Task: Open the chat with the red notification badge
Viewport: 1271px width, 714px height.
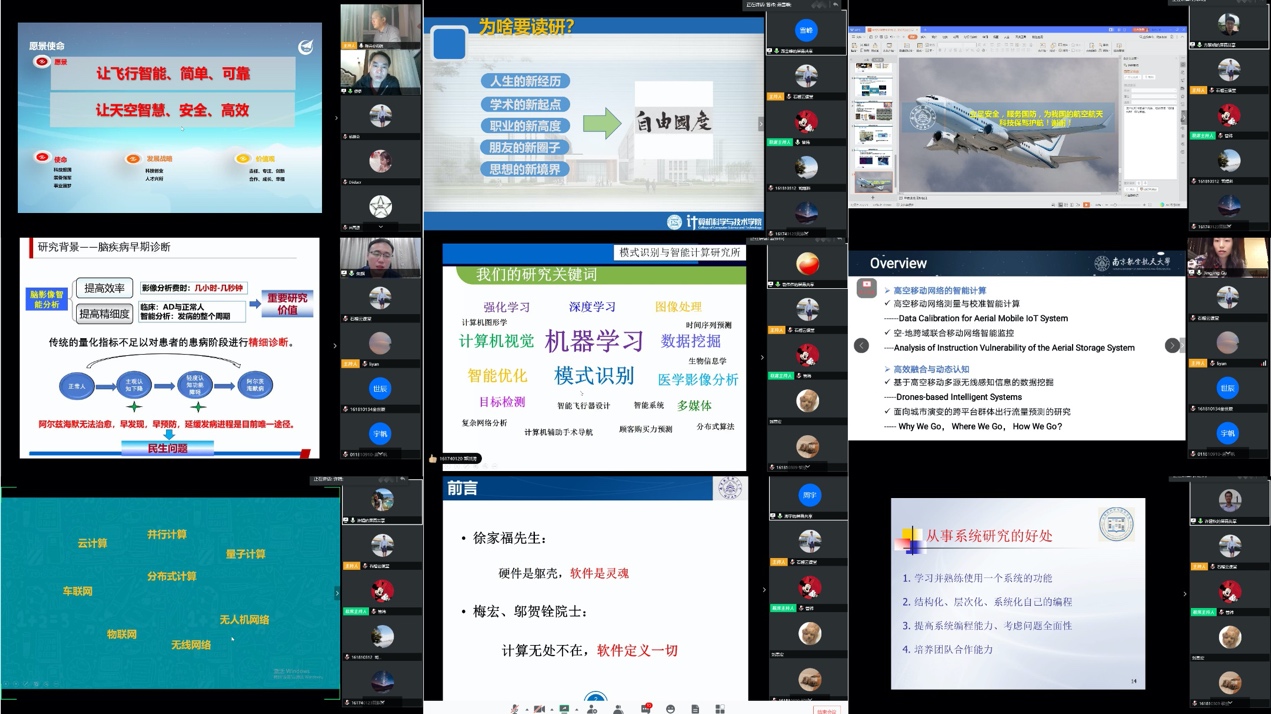Action: [x=645, y=709]
